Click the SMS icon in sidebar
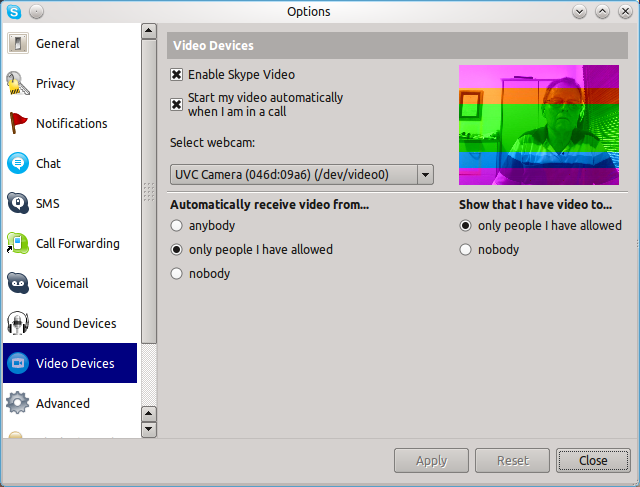Screen dimensions: 640x487 [17, 204]
